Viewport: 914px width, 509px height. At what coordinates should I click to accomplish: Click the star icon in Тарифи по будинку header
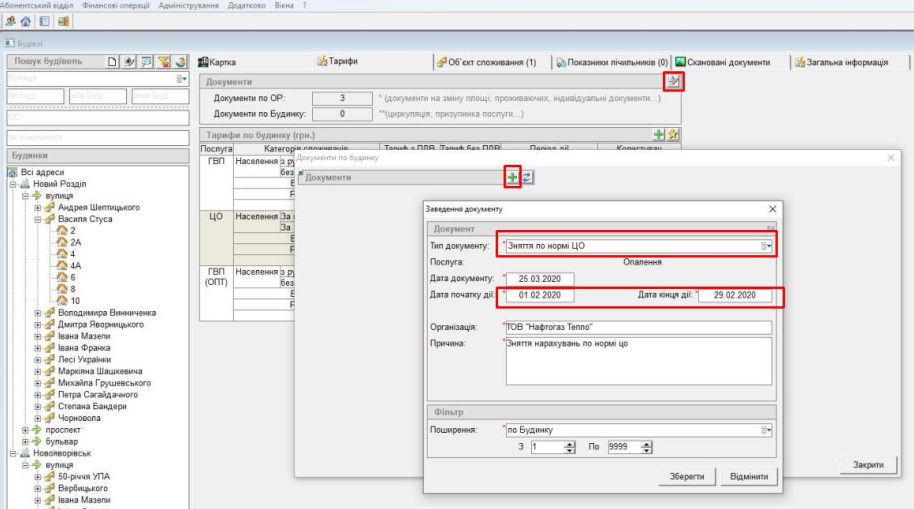tap(673, 134)
